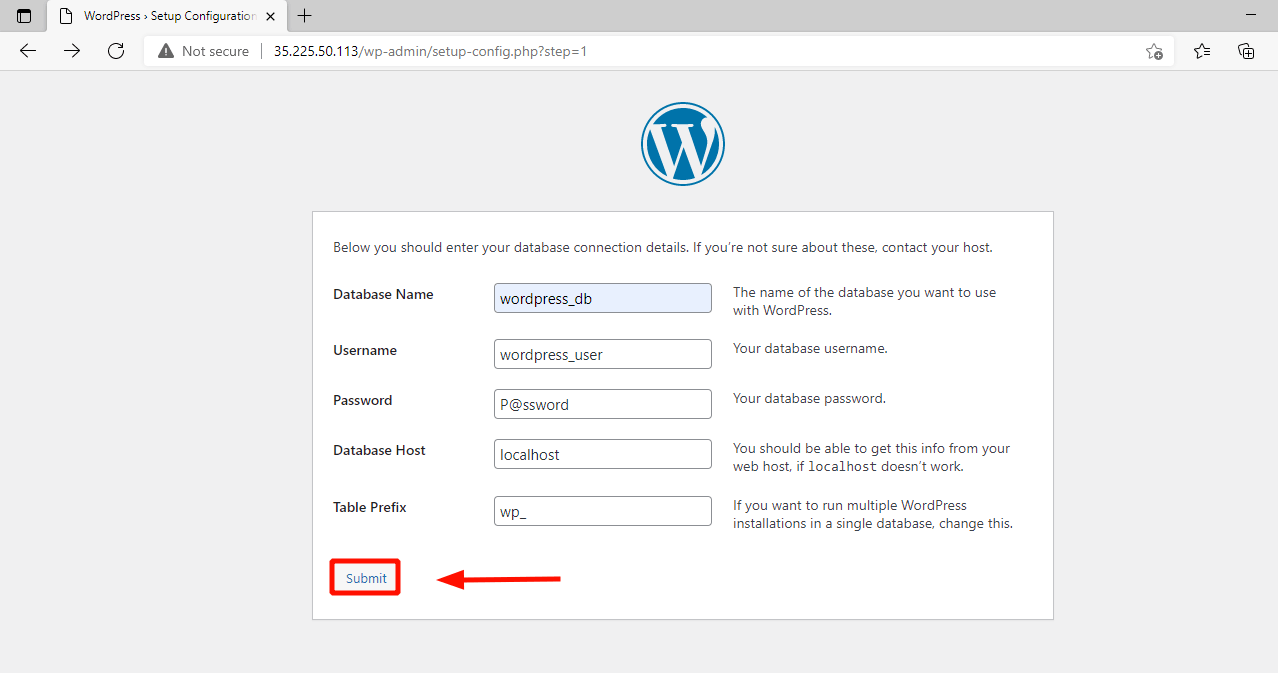Open the Favorites list icon

pos(1202,51)
